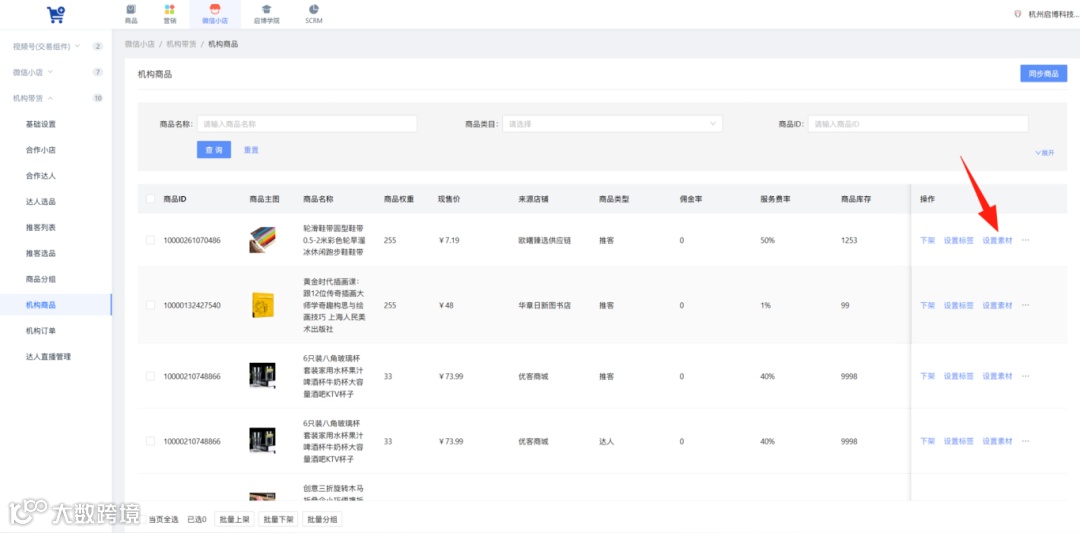Click 设置标签 for the 轮滑鞋带 row
1080x533 pixels.
[x=958, y=240]
